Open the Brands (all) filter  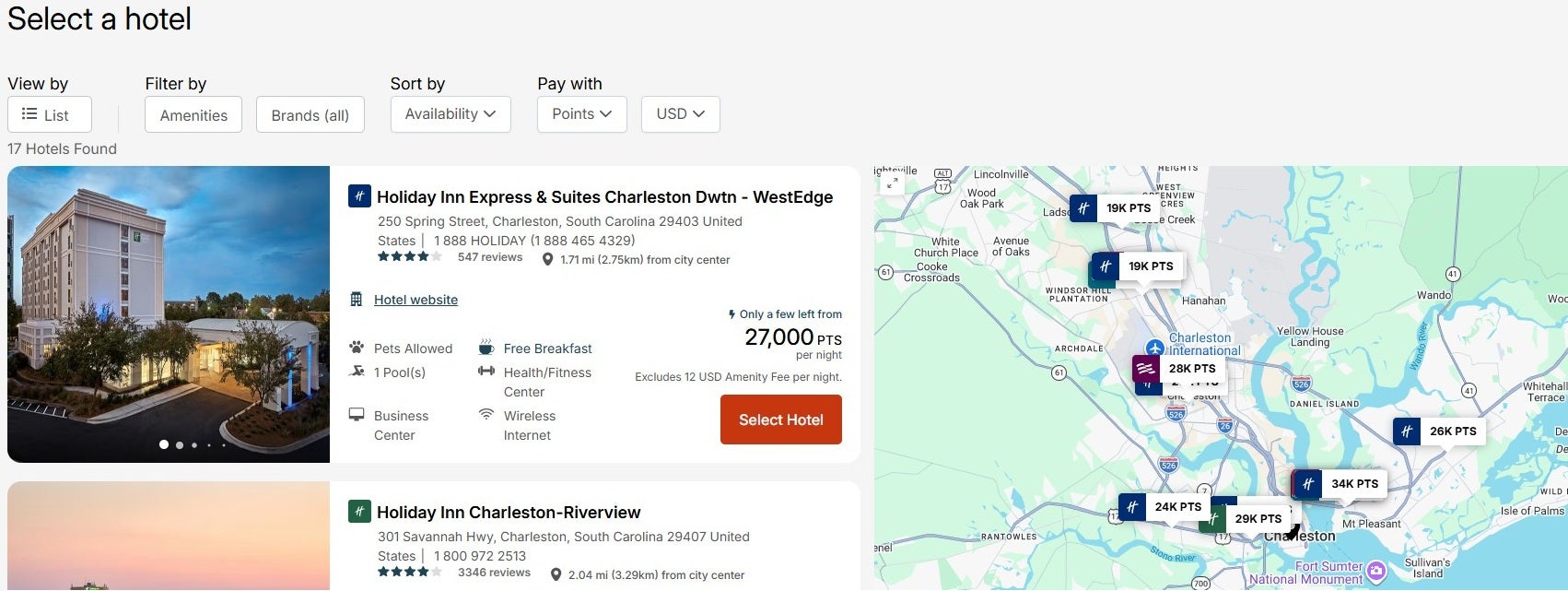click(x=310, y=114)
